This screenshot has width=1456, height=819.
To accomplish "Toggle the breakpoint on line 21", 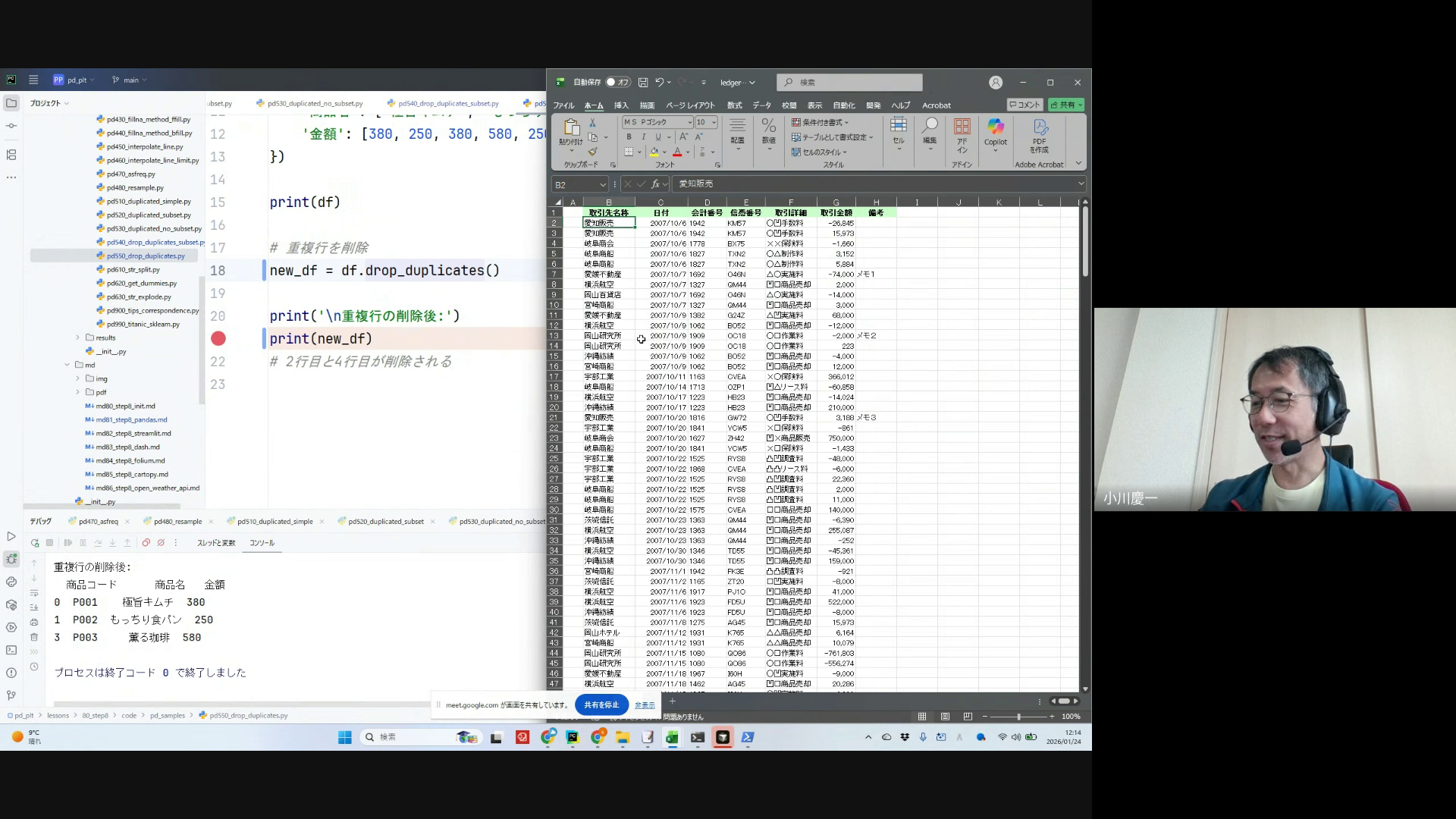I will (218, 339).
